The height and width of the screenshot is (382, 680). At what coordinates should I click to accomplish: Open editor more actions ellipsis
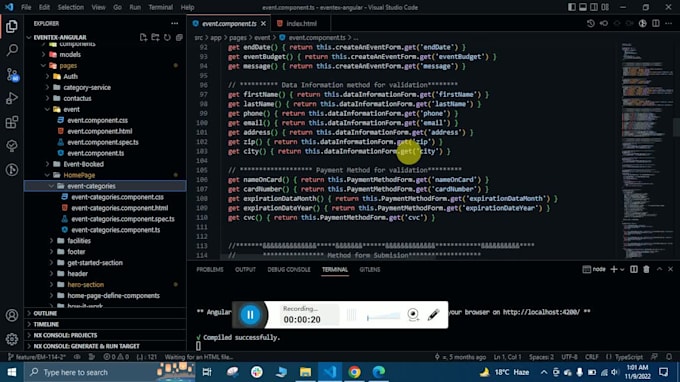pyautogui.click(x=669, y=23)
